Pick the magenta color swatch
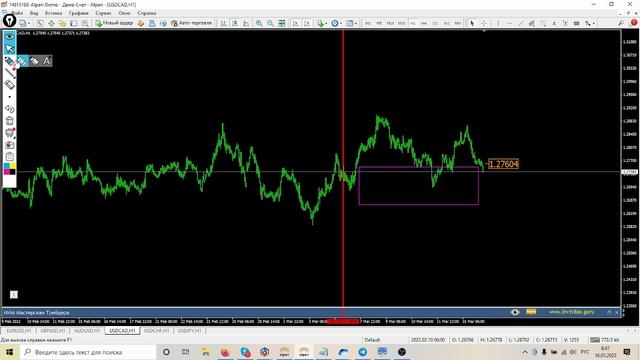Screen dimensions: 640x360 pos(7,171)
